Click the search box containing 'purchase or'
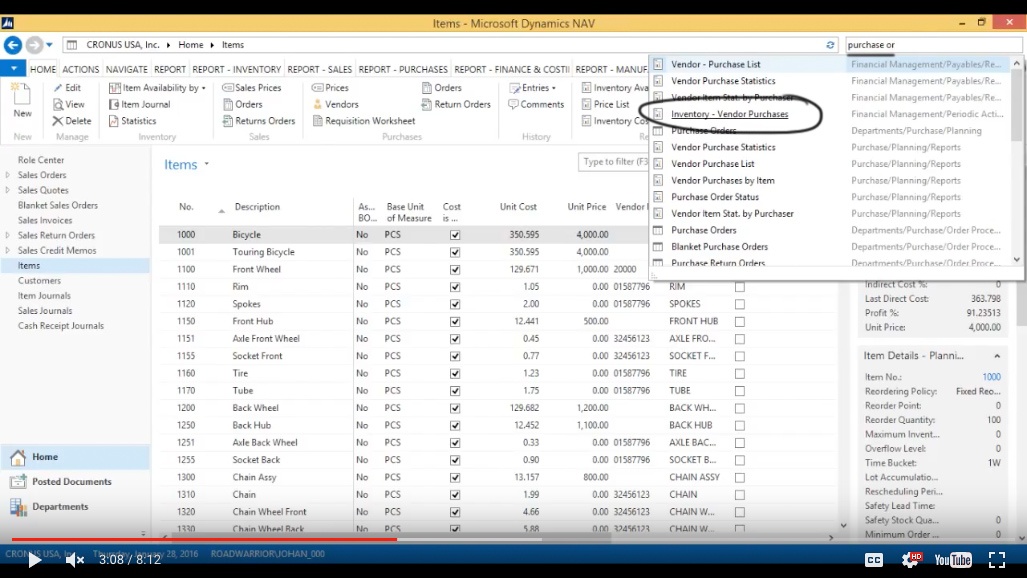Viewport: 1027px width, 578px height. point(933,45)
